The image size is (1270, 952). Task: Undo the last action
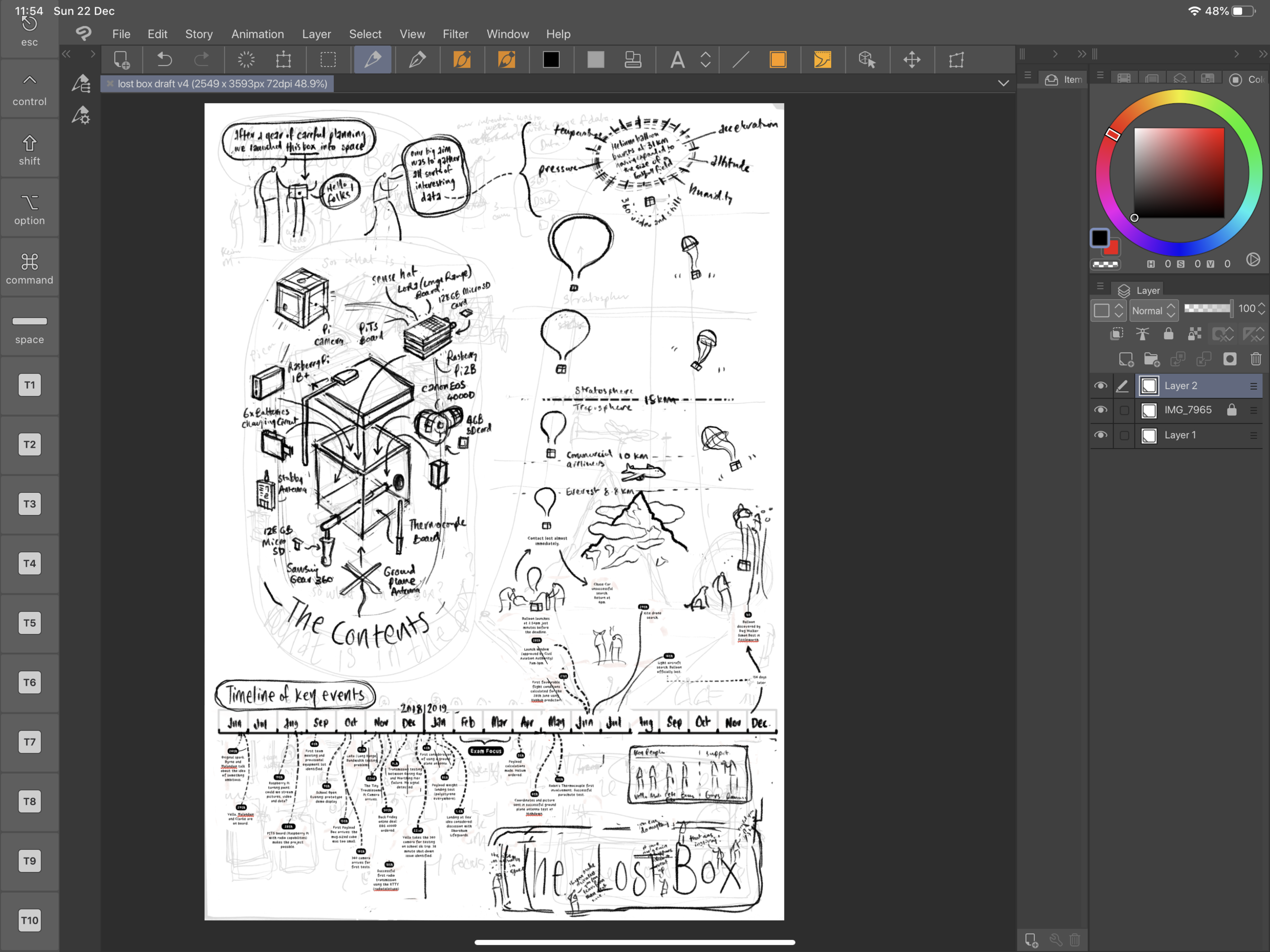click(164, 60)
